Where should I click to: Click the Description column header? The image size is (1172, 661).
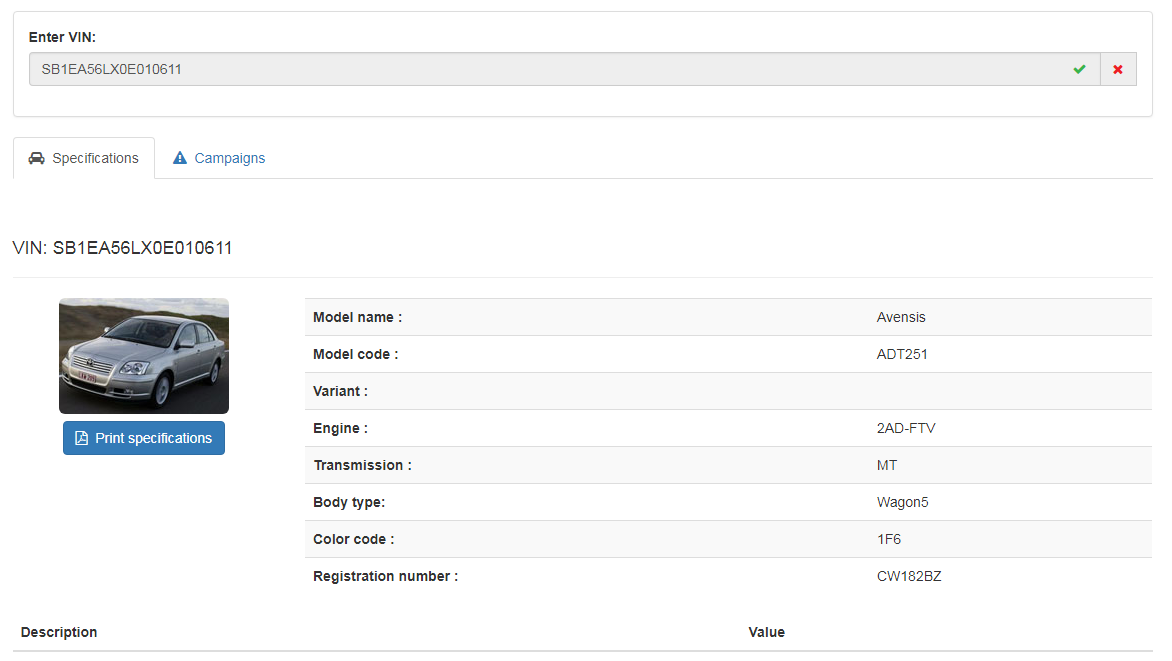coord(59,632)
